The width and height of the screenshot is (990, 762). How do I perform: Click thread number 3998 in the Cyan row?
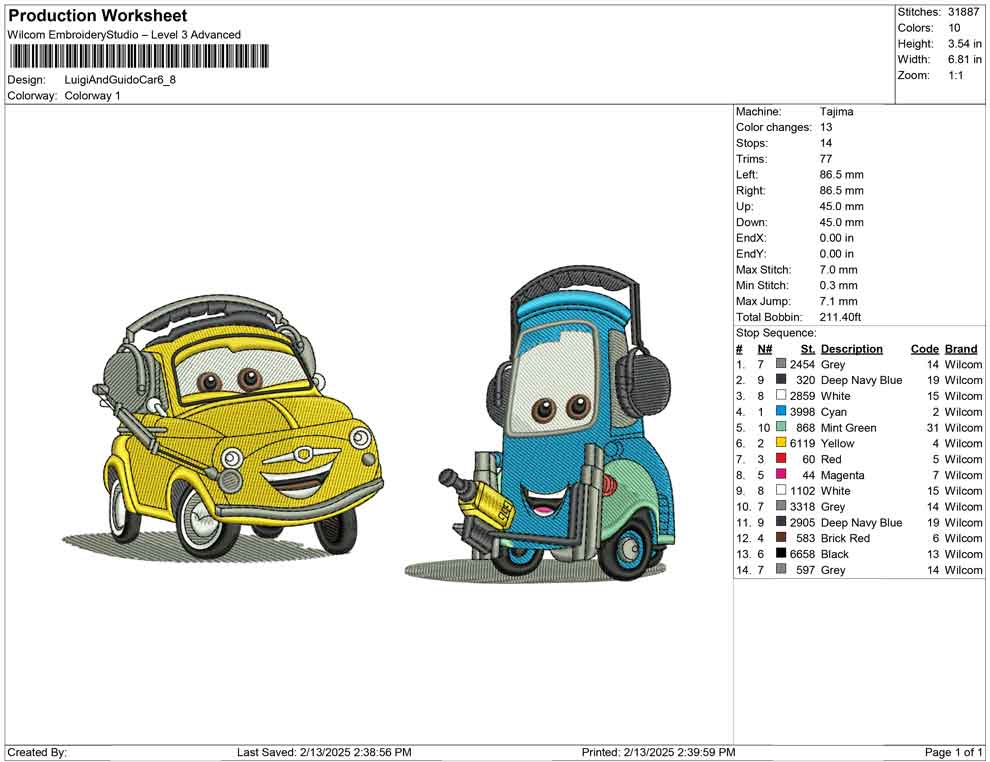click(x=802, y=412)
